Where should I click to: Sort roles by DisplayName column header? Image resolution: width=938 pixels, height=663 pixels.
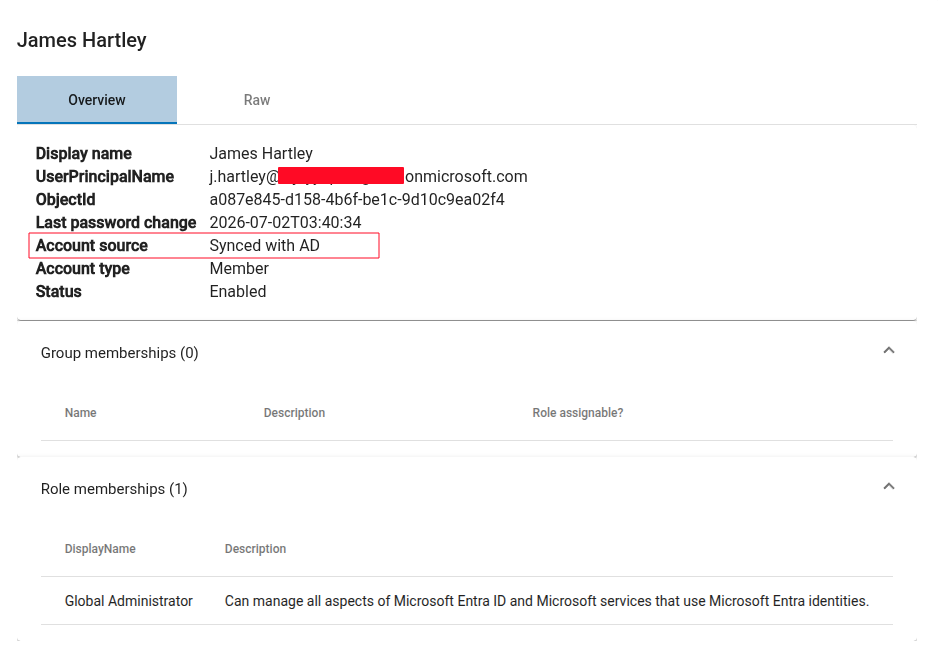[x=100, y=549]
